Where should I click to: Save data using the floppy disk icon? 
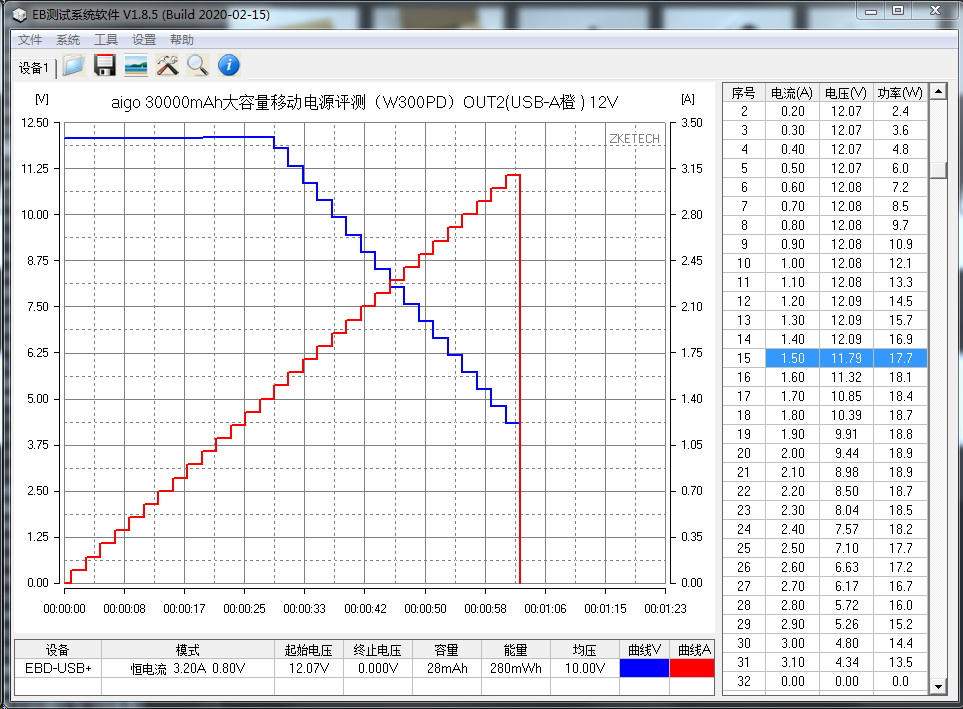pyautogui.click(x=105, y=65)
